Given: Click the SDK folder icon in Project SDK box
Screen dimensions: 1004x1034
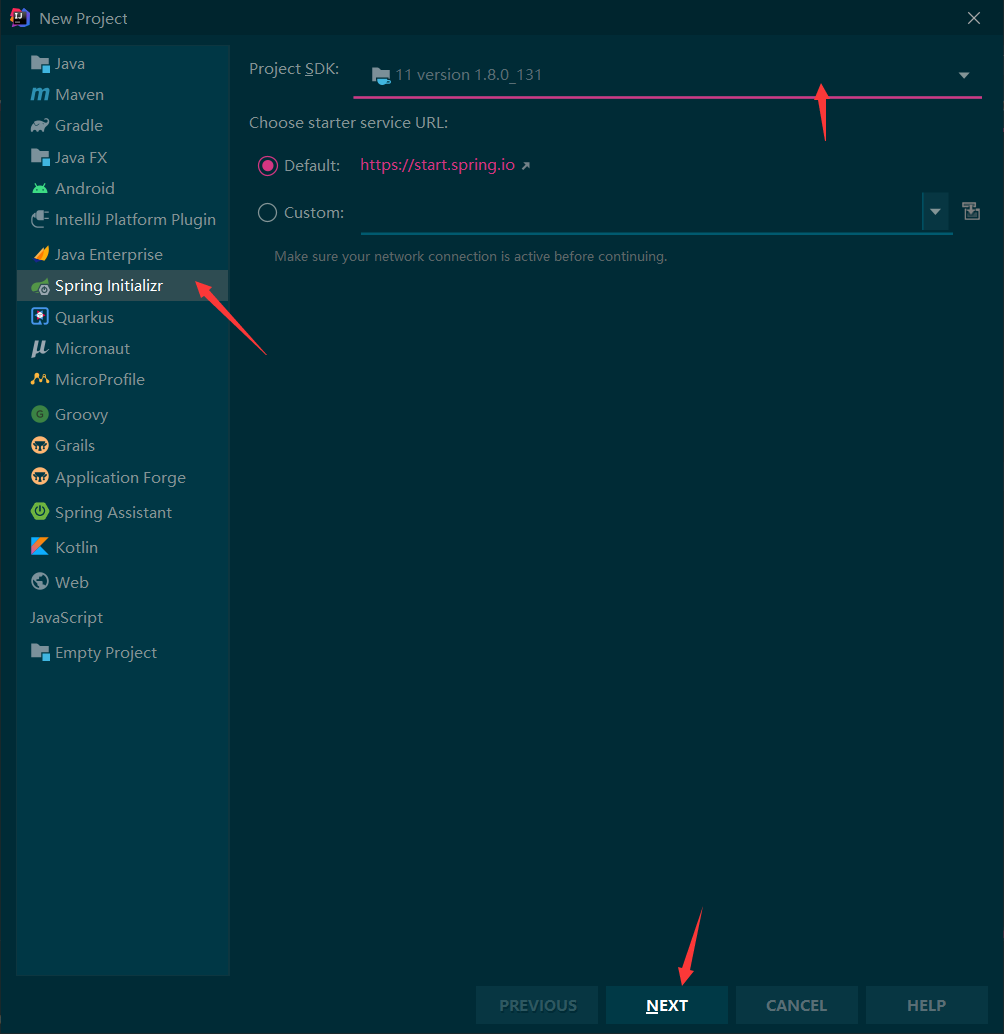Looking at the screenshot, I should pos(381,76).
